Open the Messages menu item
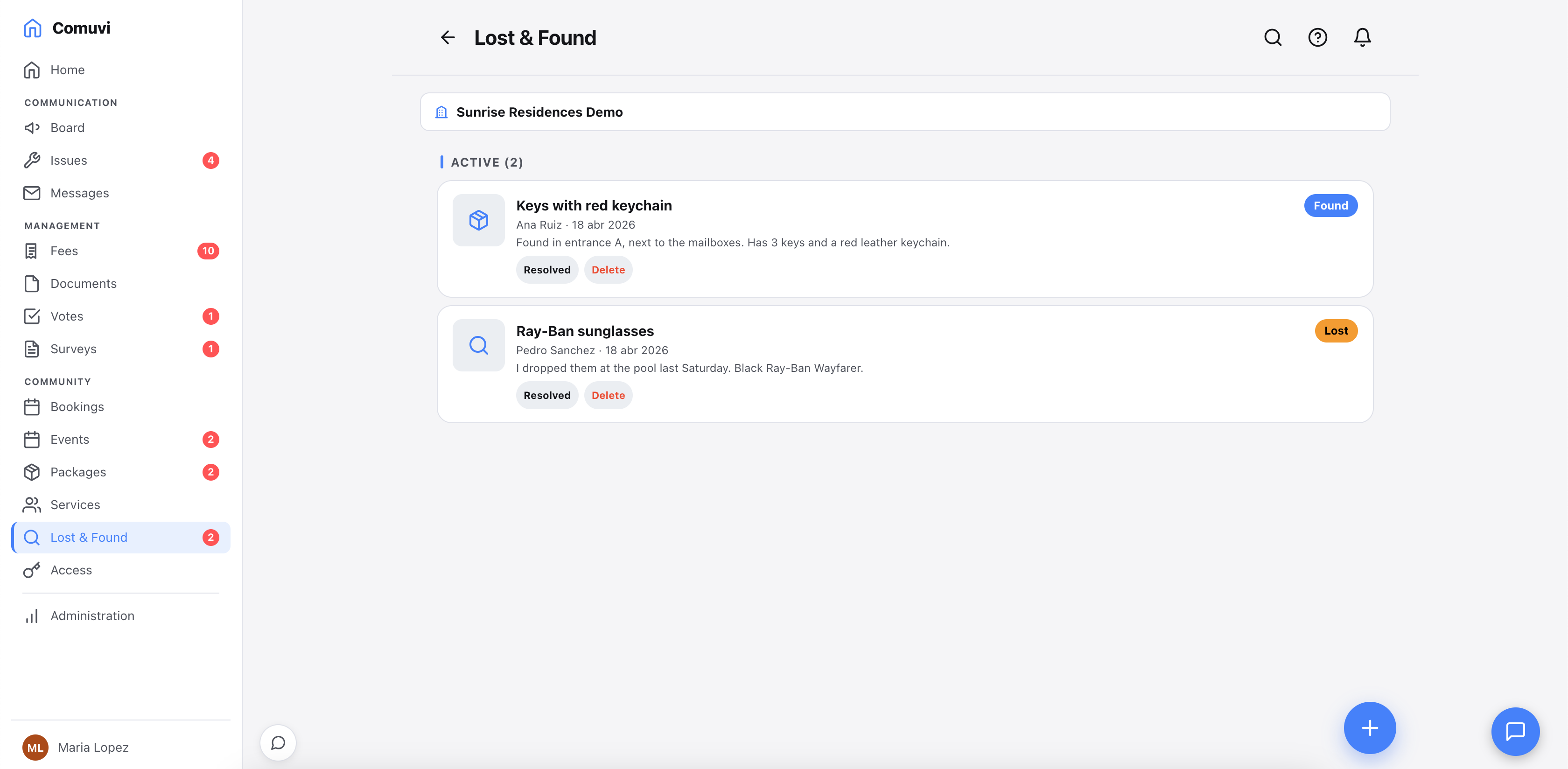 (121, 193)
